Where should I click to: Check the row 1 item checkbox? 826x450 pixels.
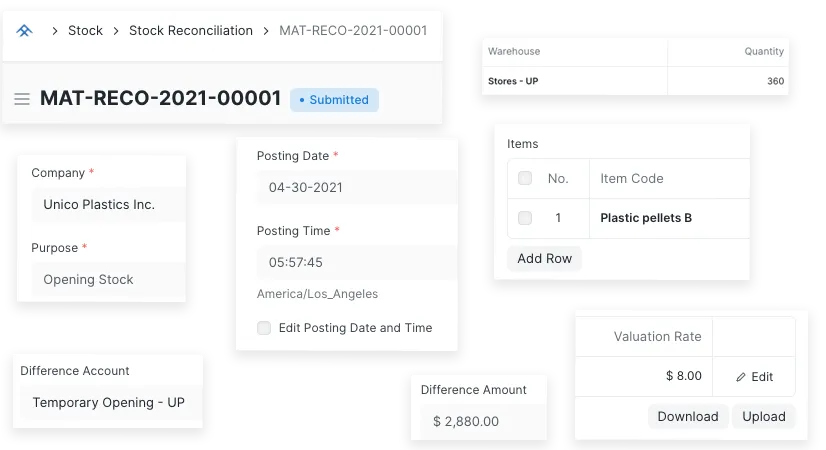525,218
